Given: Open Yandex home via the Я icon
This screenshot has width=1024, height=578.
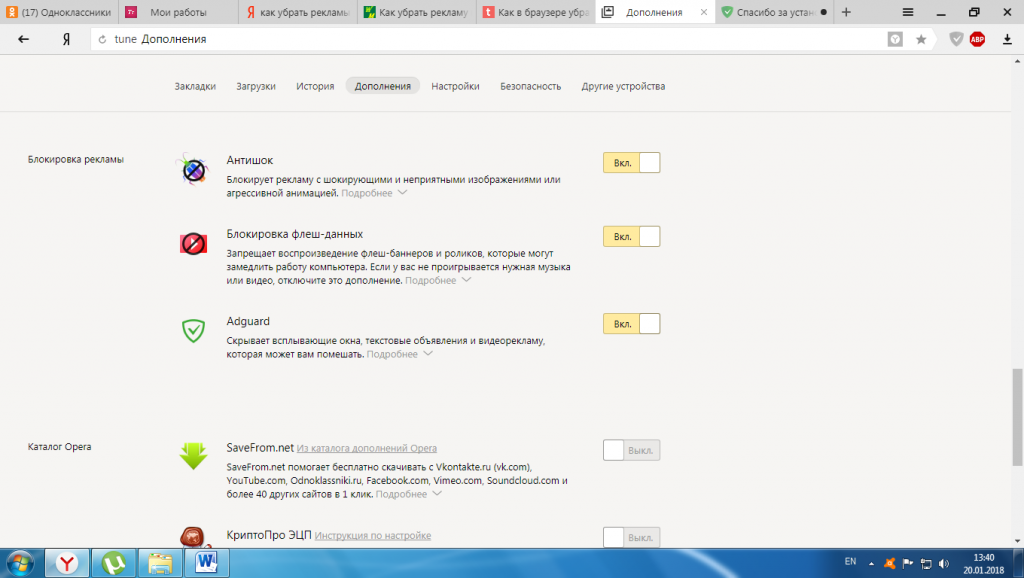Looking at the screenshot, I should click(66, 39).
